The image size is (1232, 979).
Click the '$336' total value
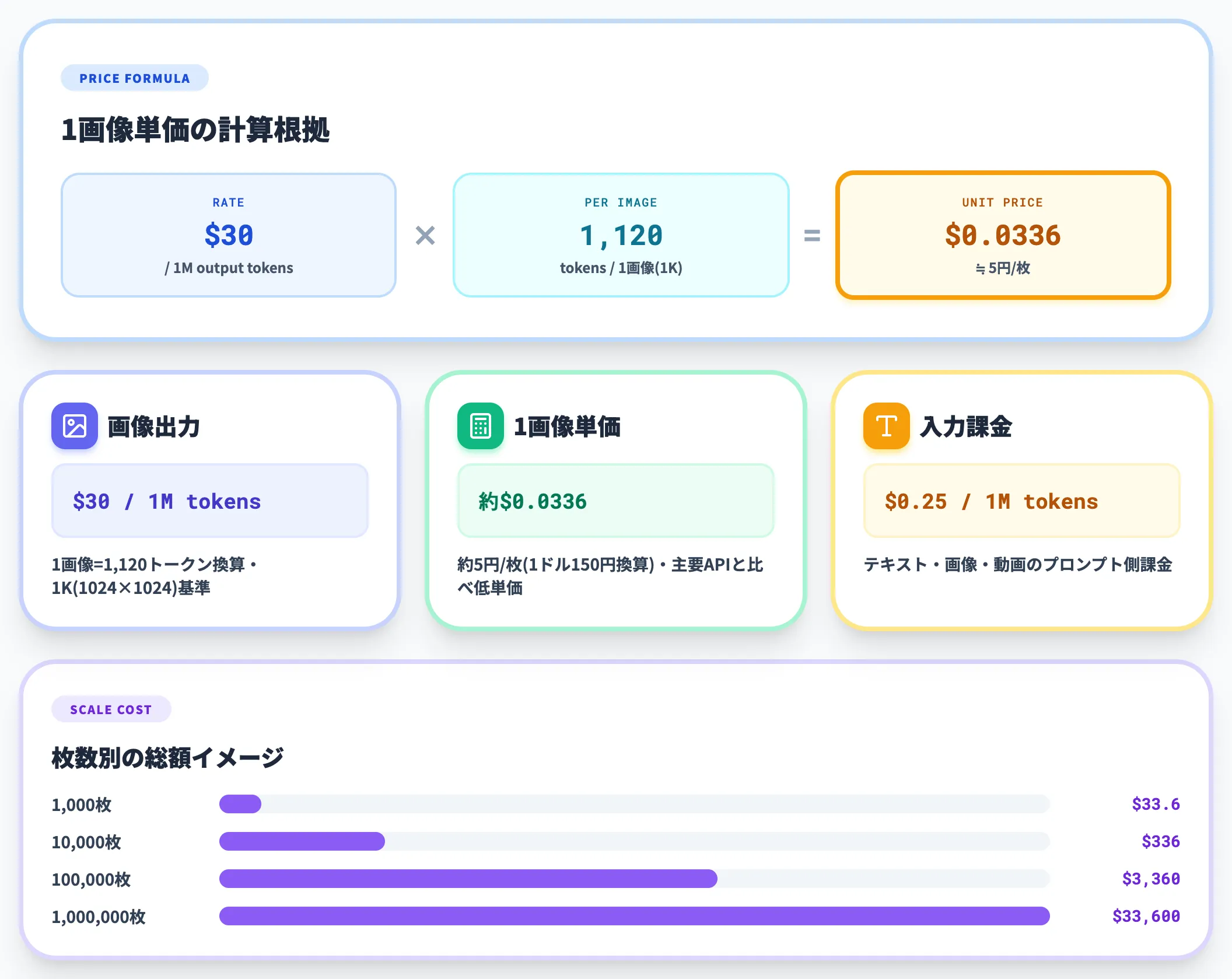point(1160,841)
